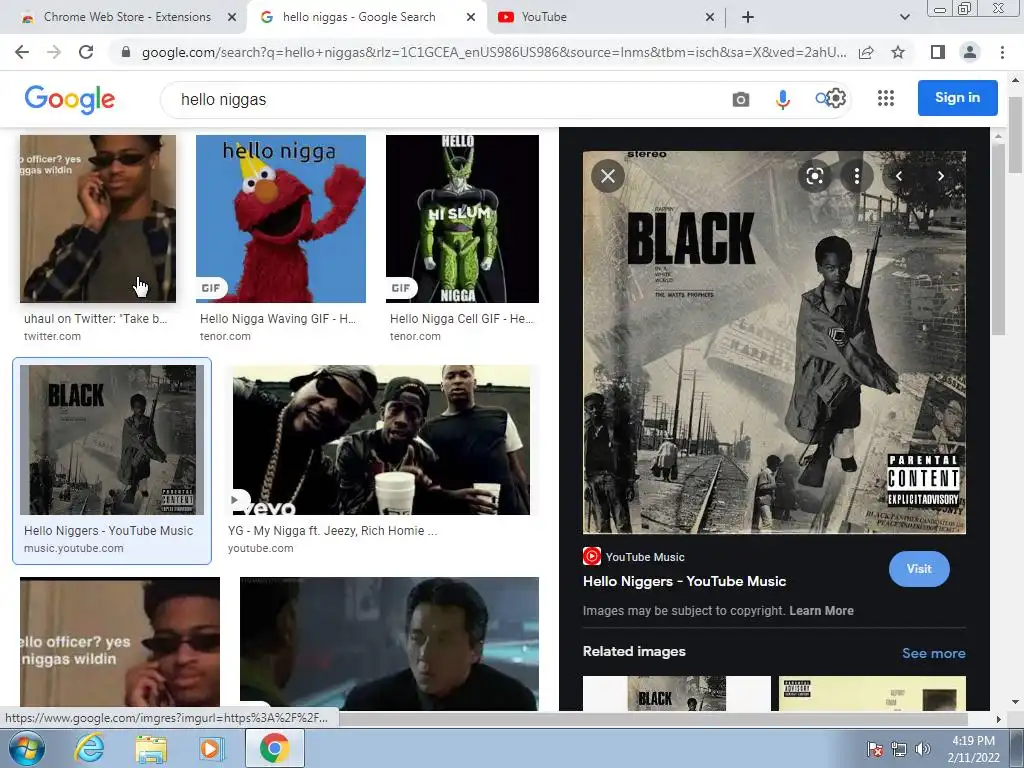Open the Learn More copyright link
The image size is (1024, 768).
click(822, 611)
